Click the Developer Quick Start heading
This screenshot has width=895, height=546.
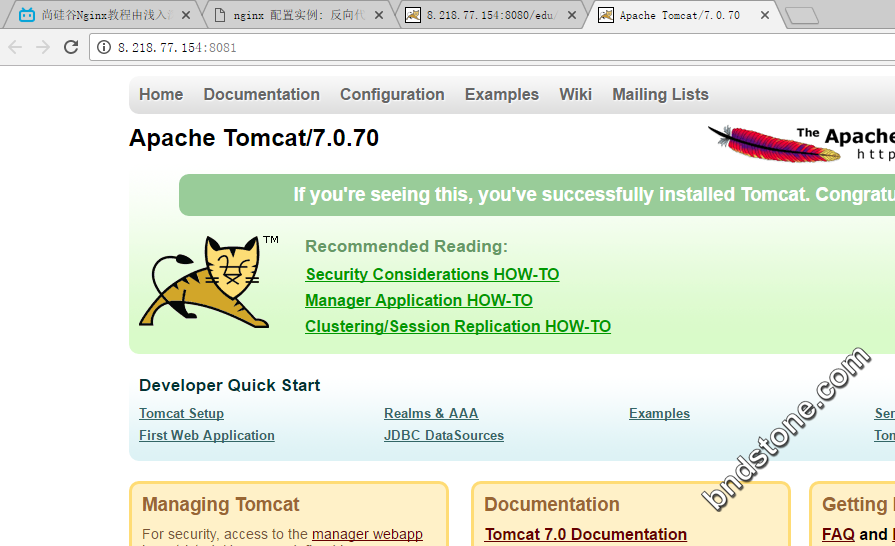click(x=229, y=385)
